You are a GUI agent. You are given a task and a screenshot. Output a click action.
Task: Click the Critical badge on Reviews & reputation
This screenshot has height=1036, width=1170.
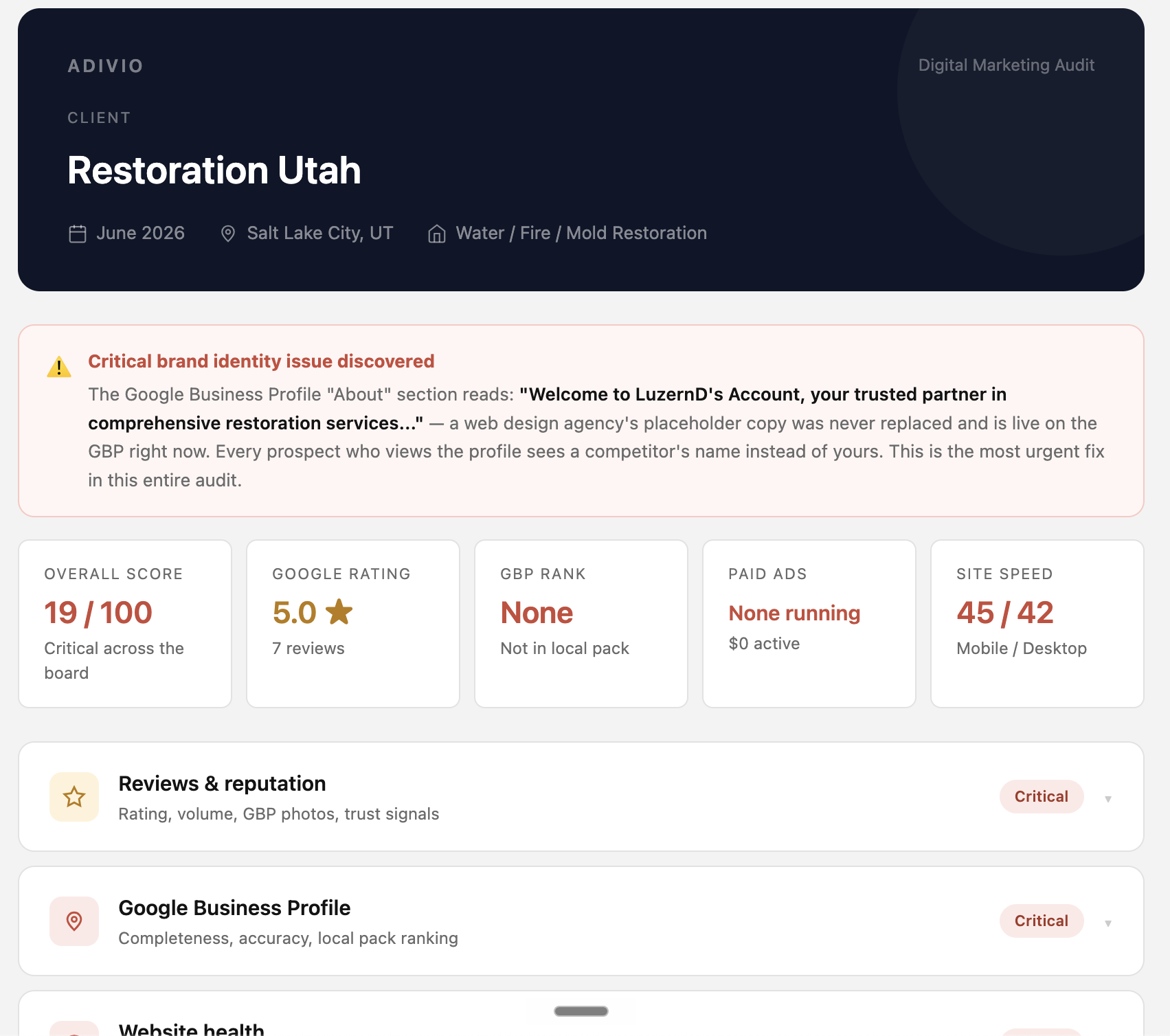point(1042,796)
